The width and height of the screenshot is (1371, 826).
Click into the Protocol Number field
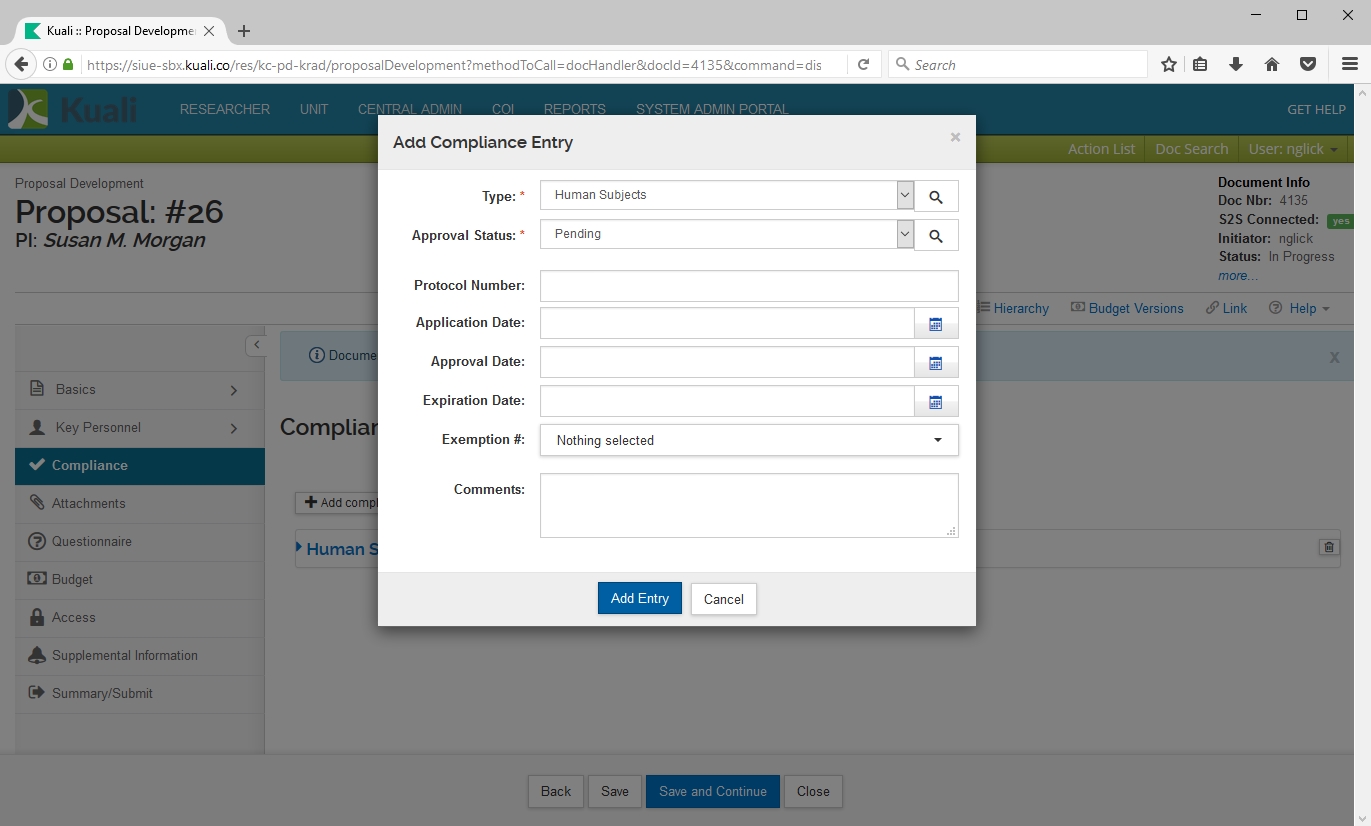[x=749, y=286]
